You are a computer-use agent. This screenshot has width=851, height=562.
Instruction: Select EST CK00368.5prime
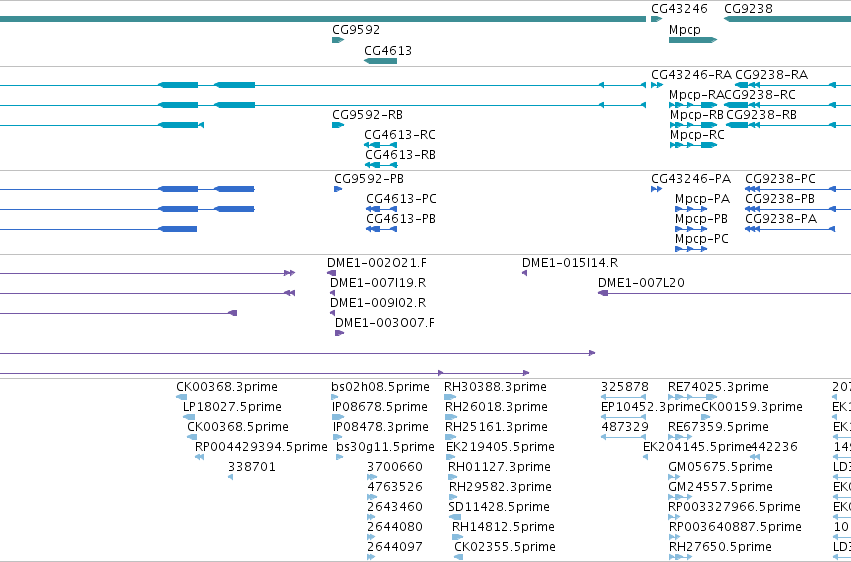238,427
